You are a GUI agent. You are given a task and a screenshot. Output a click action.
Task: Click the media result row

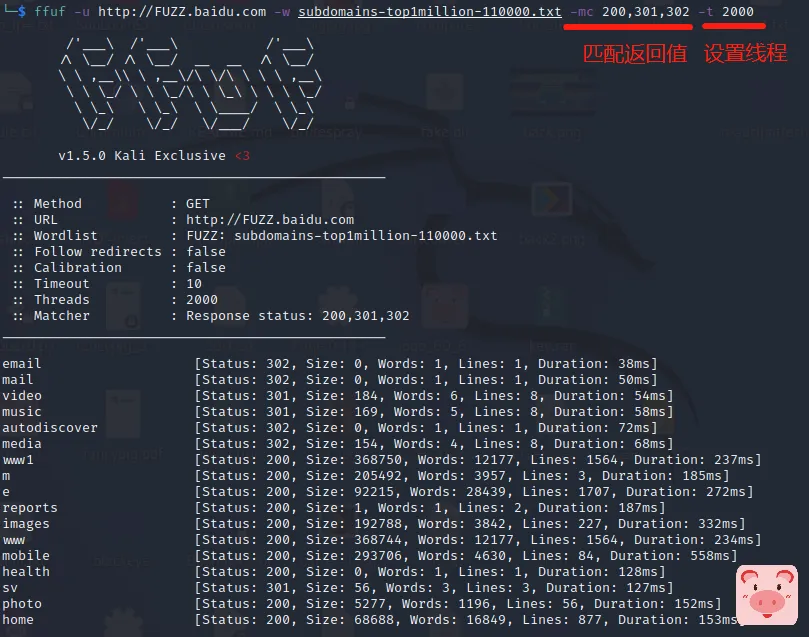[x=338, y=444]
